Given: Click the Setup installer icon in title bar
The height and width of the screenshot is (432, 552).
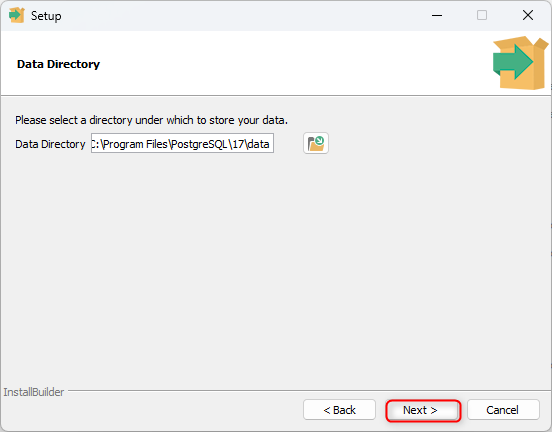Looking at the screenshot, I should pyautogui.click(x=17, y=15).
